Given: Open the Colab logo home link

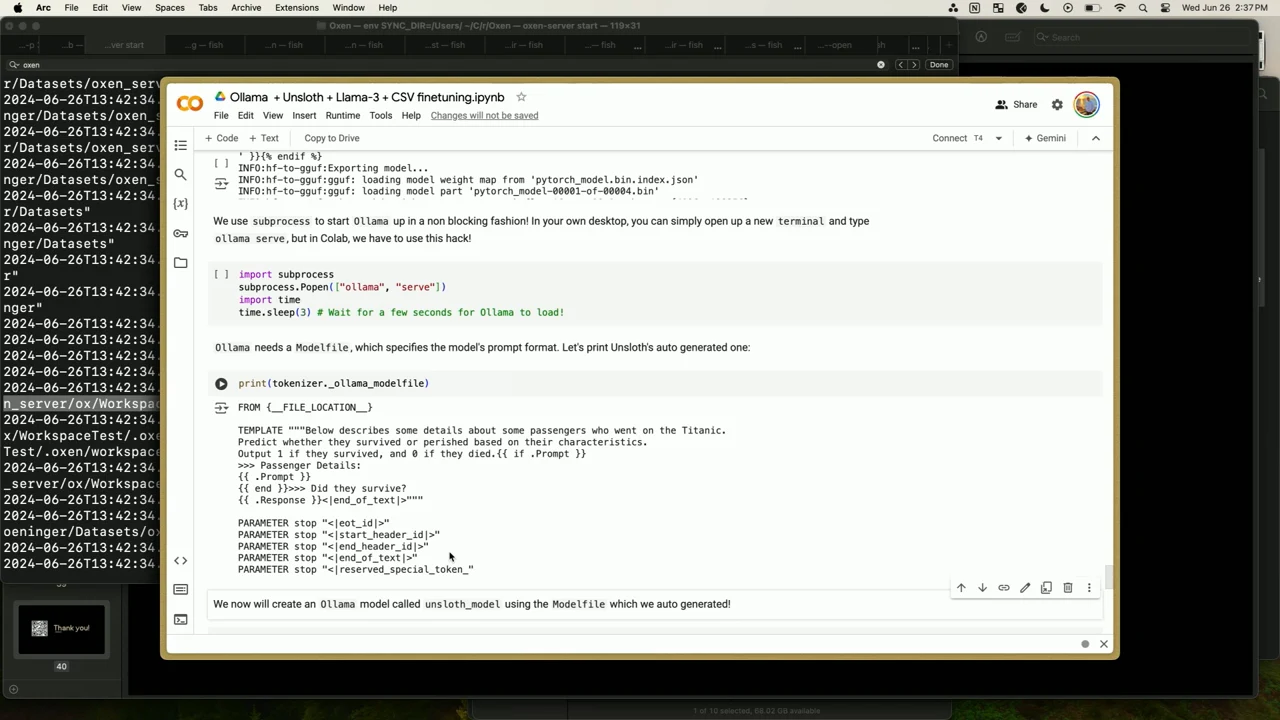Looking at the screenshot, I should click(x=190, y=104).
